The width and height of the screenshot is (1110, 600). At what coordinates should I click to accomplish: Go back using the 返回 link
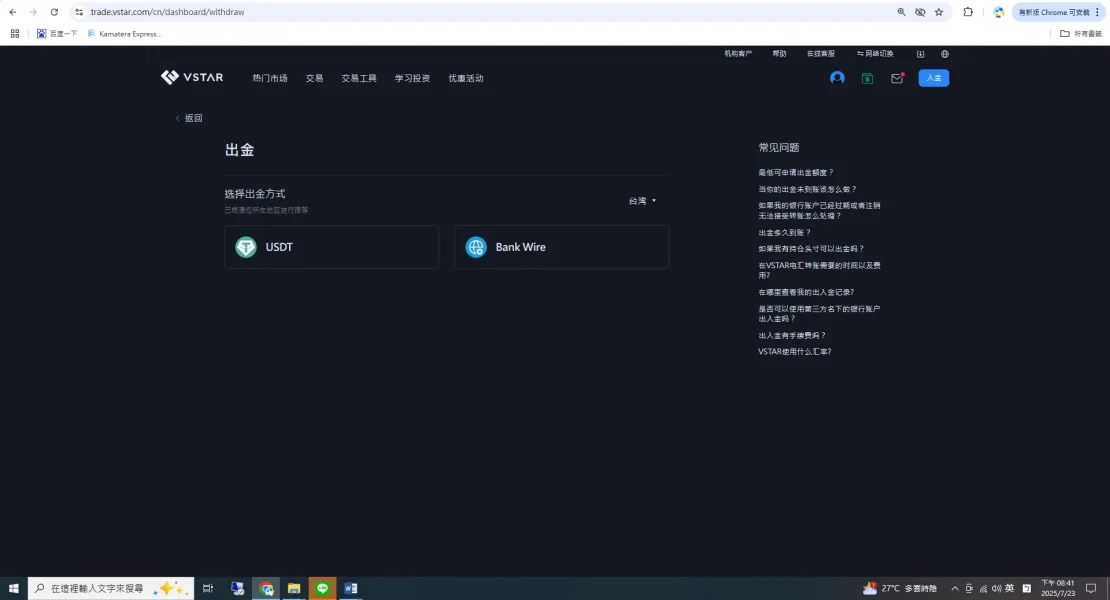[189, 118]
